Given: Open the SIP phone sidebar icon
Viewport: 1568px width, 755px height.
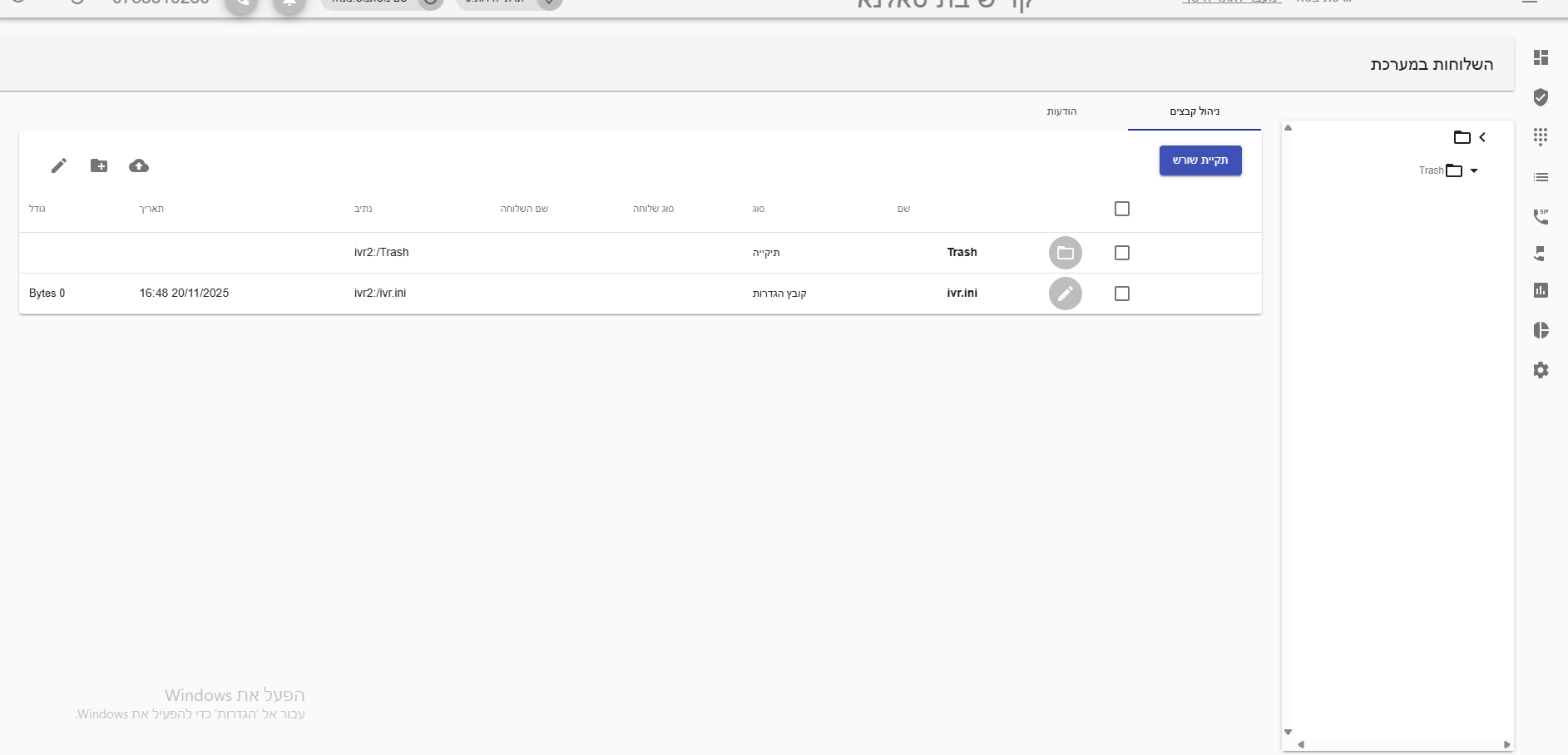Looking at the screenshot, I should (1541, 216).
